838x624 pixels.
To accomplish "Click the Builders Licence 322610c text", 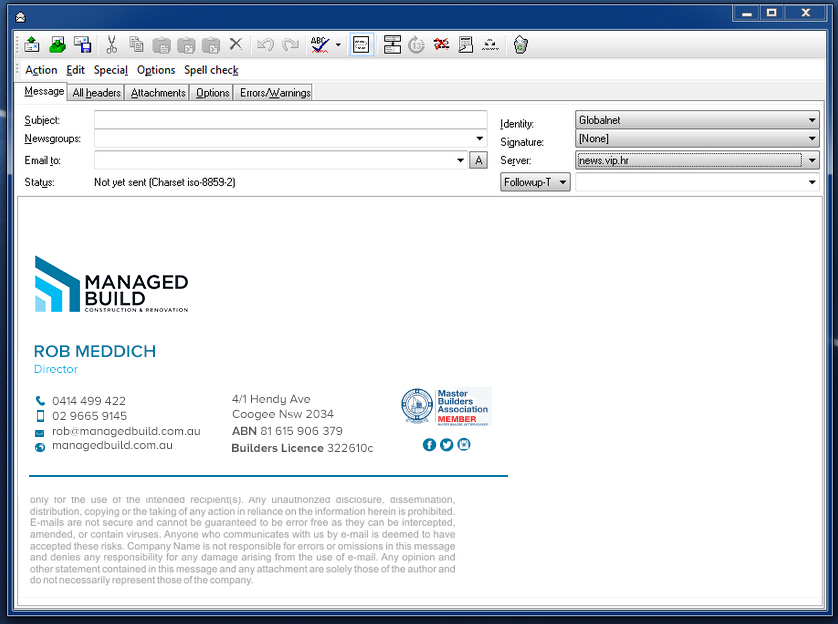I will [302, 448].
